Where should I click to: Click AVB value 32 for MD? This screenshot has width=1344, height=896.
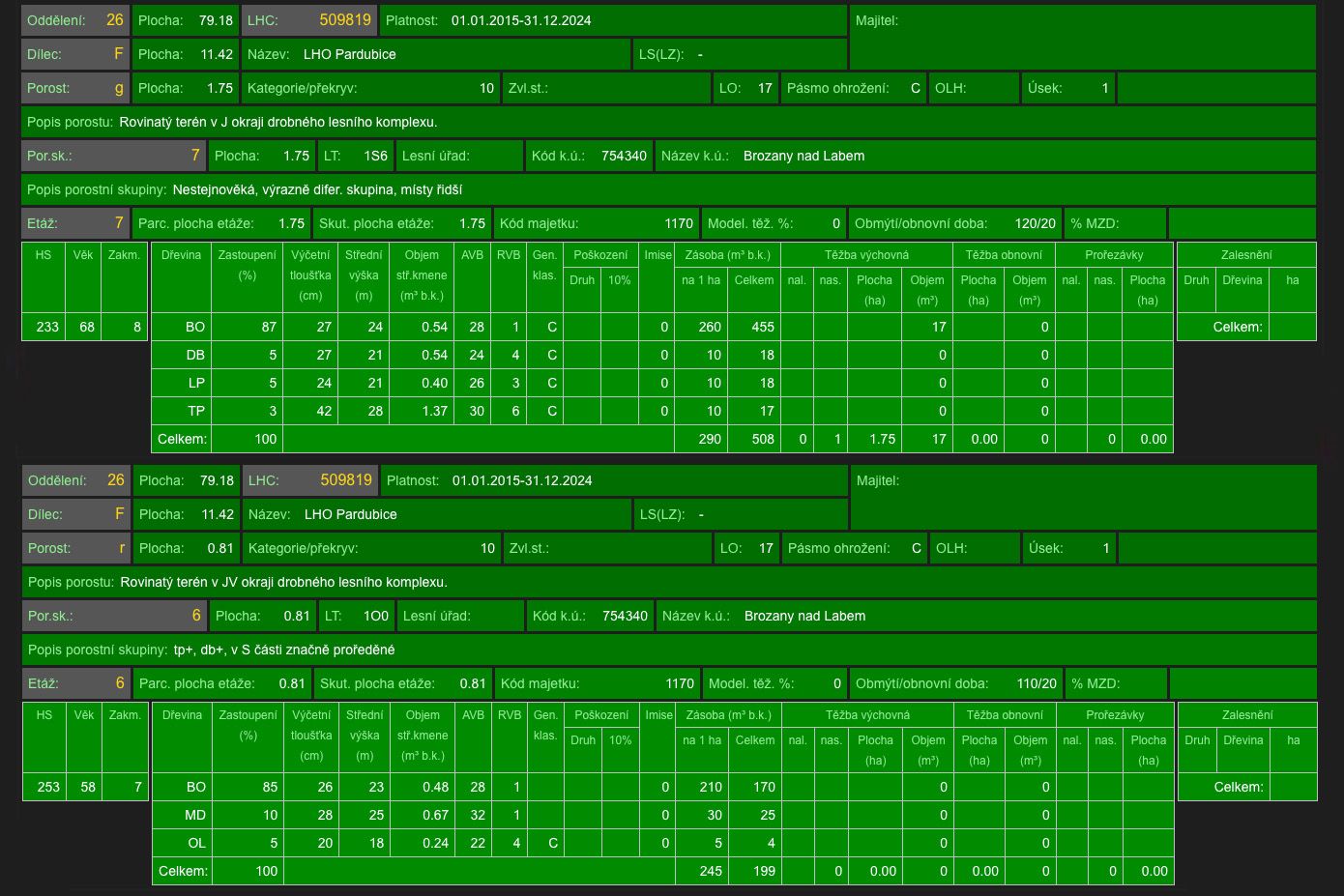478,815
